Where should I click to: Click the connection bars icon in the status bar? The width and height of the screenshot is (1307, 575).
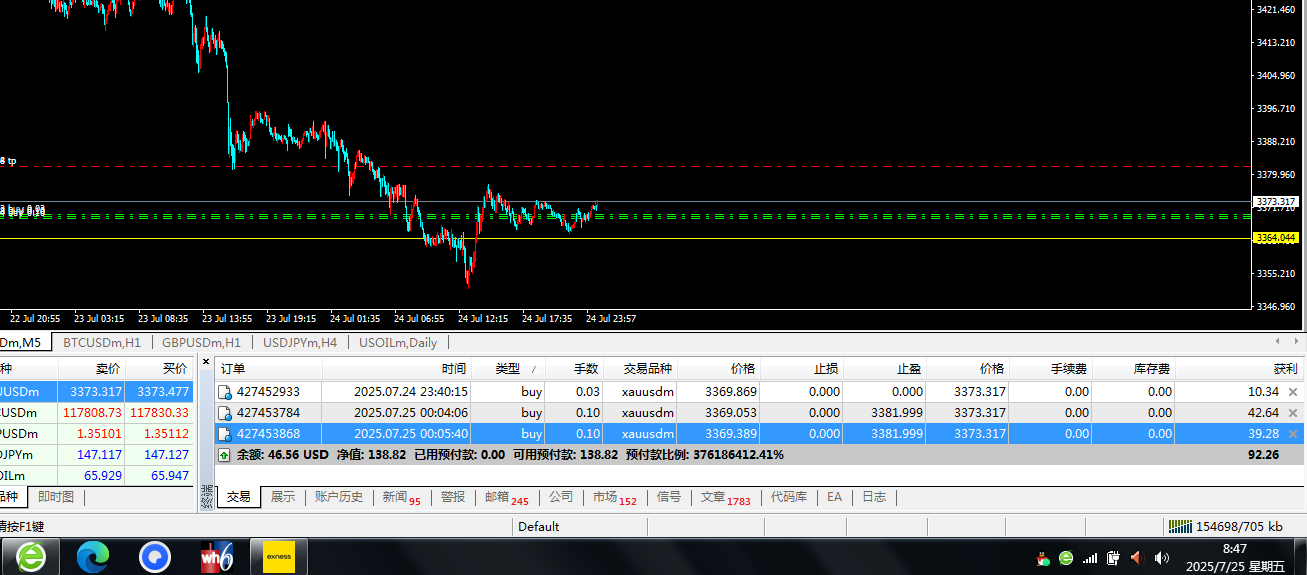pos(1181,526)
